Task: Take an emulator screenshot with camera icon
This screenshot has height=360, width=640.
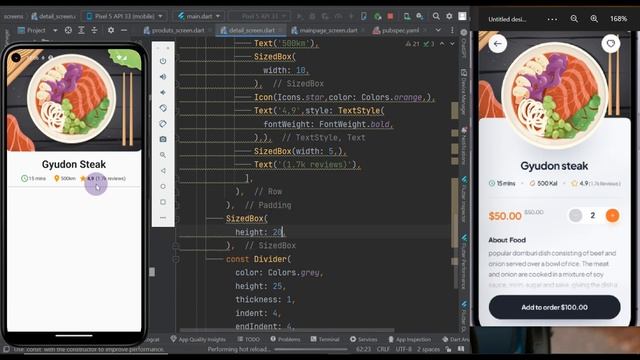Action: tap(163, 139)
